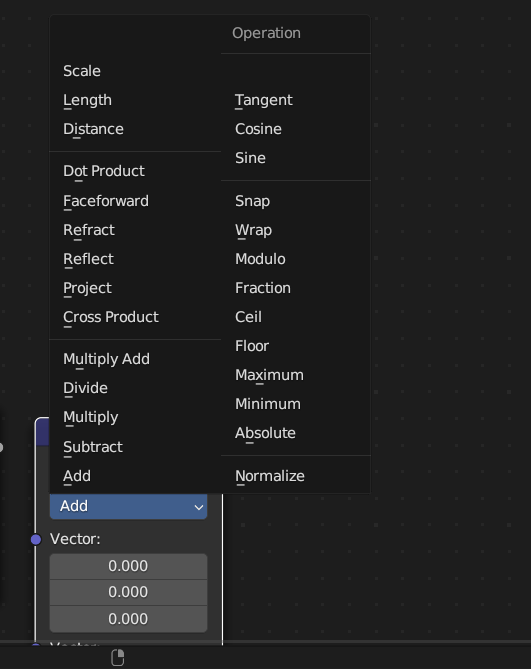Pick Fraction operation
Image resolution: width=531 pixels, height=669 pixels.
tap(296, 288)
